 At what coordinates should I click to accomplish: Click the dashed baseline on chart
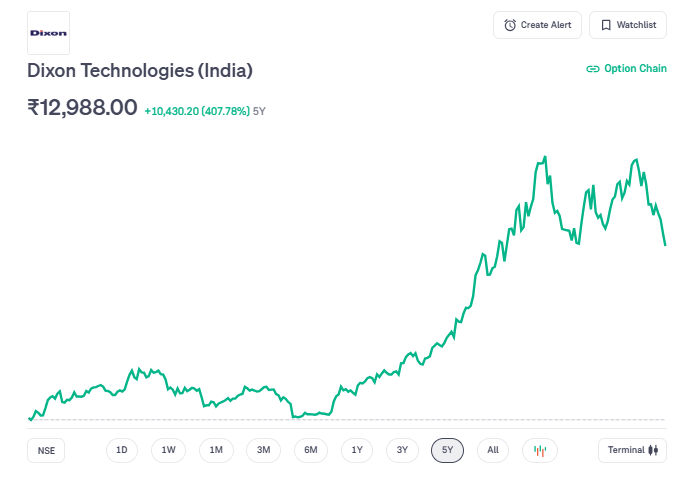pyautogui.click(x=450, y=420)
